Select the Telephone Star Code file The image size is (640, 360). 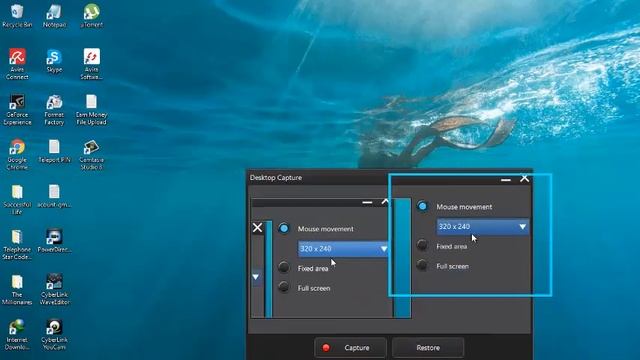click(x=17, y=244)
